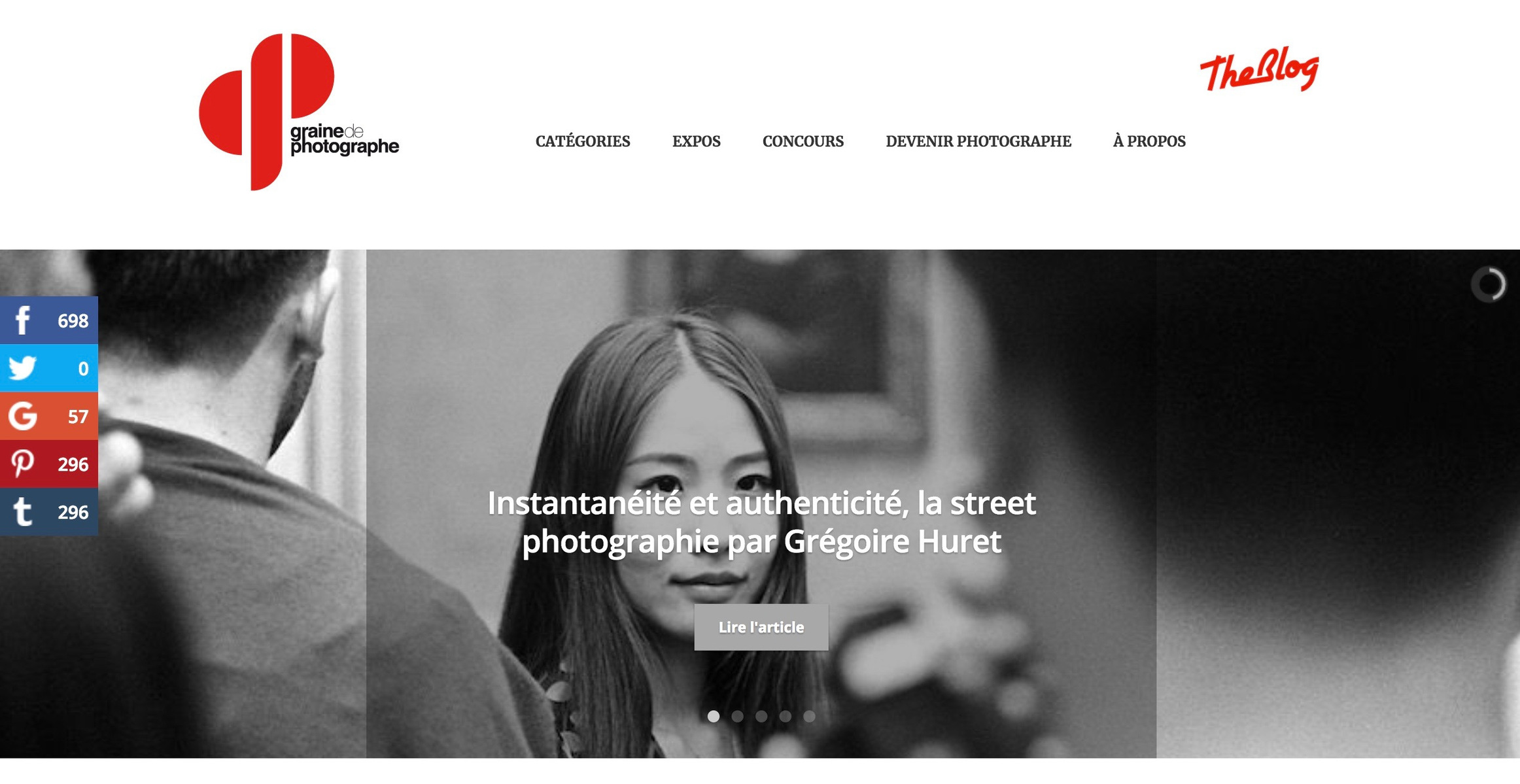Open the Grégoire Huret article headline

tap(761, 522)
